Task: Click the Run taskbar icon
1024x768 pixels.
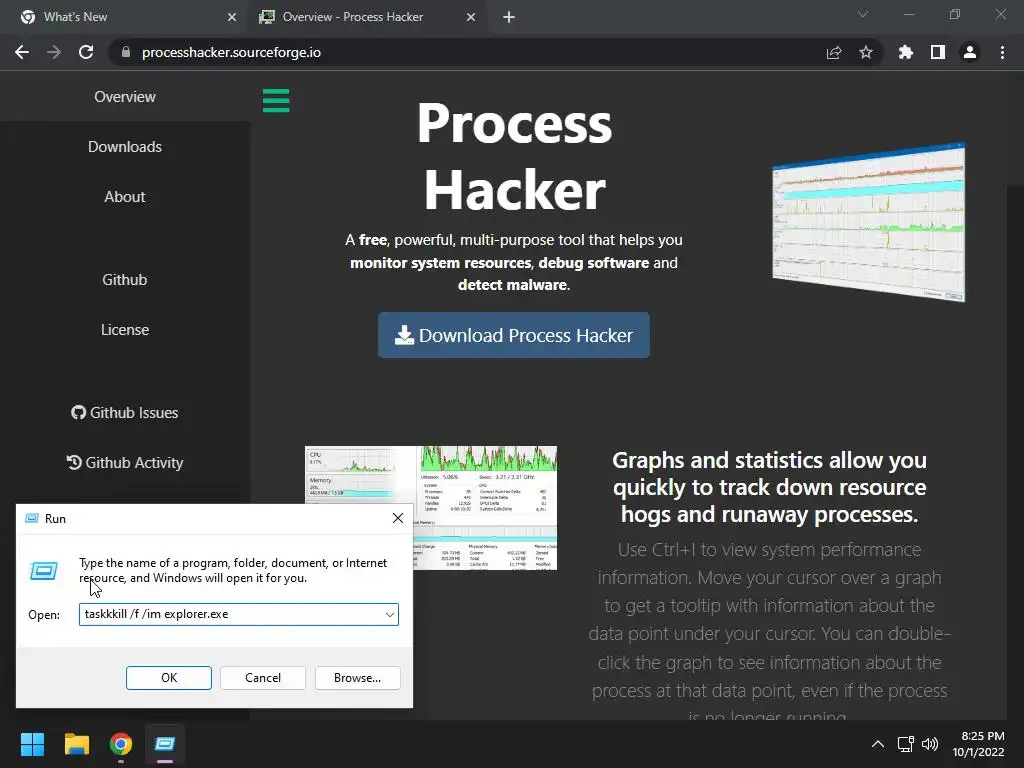Action: pos(165,744)
